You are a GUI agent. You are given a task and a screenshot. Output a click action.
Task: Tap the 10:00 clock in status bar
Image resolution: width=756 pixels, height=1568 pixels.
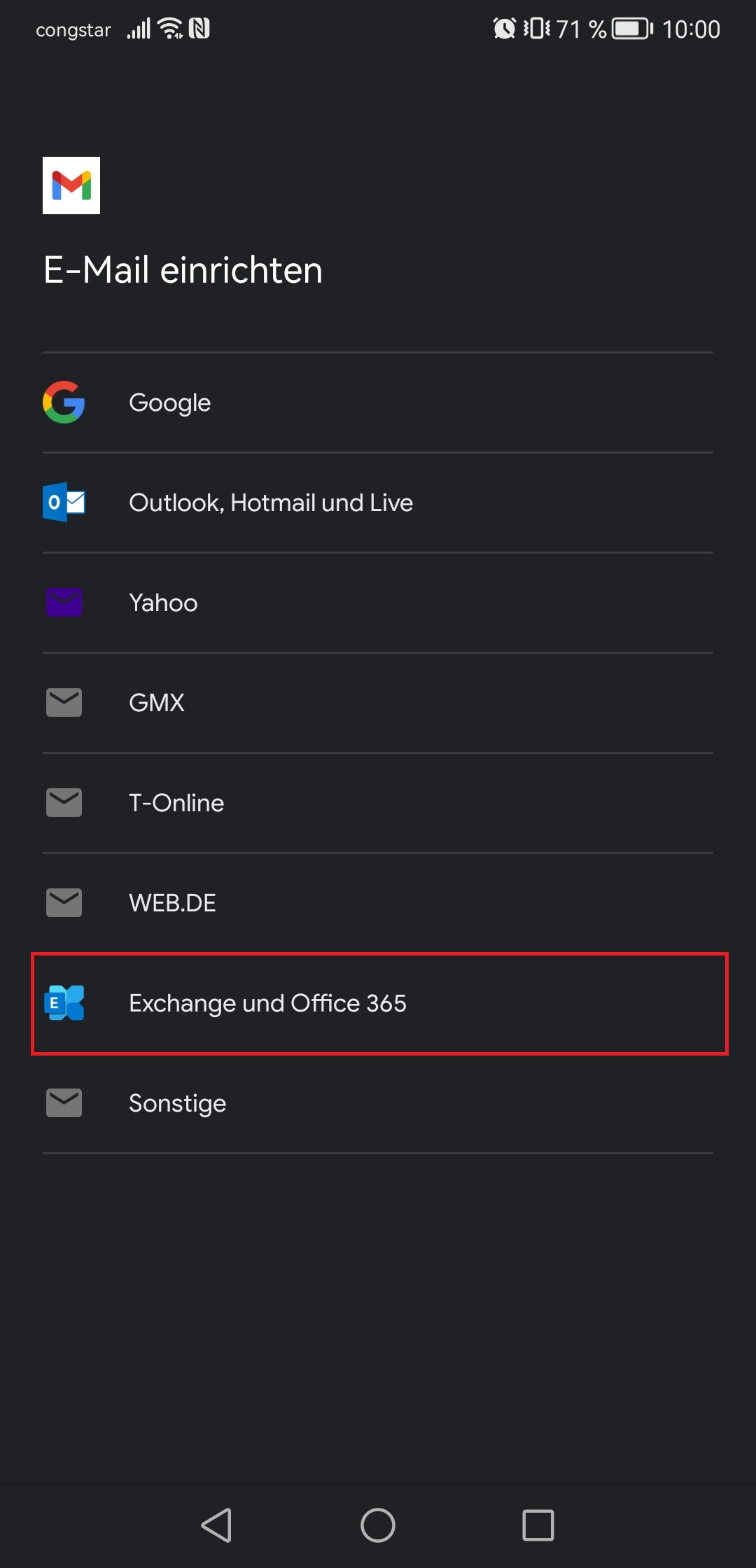(x=691, y=29)
